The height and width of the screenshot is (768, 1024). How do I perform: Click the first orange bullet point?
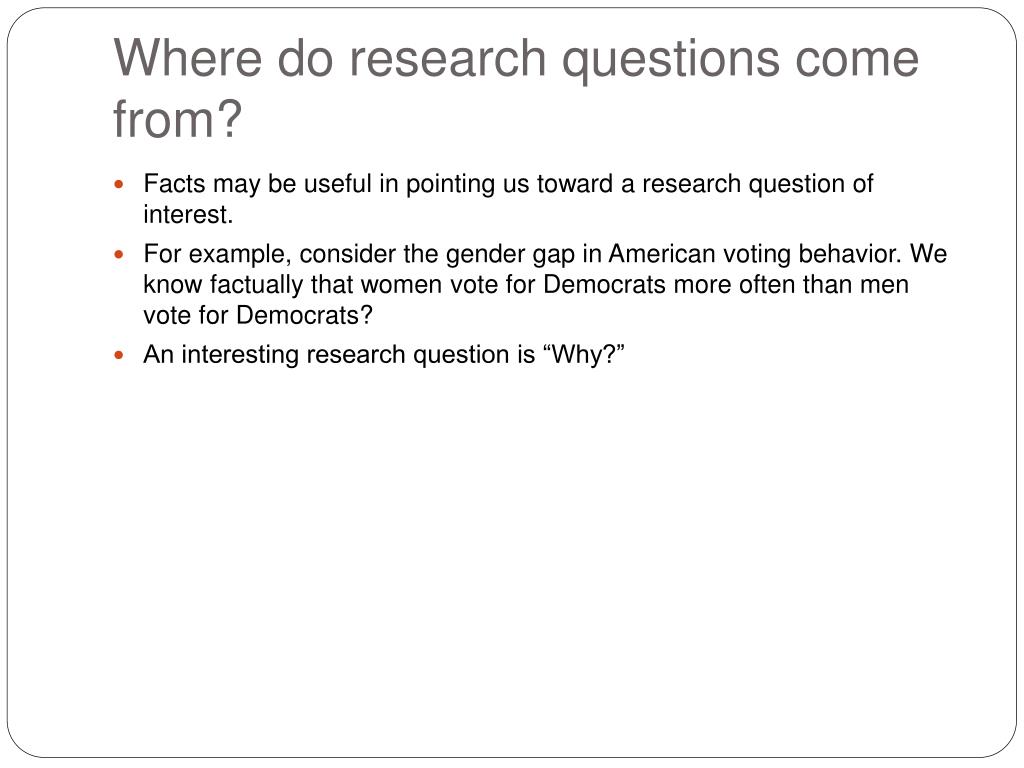point(118,184)
